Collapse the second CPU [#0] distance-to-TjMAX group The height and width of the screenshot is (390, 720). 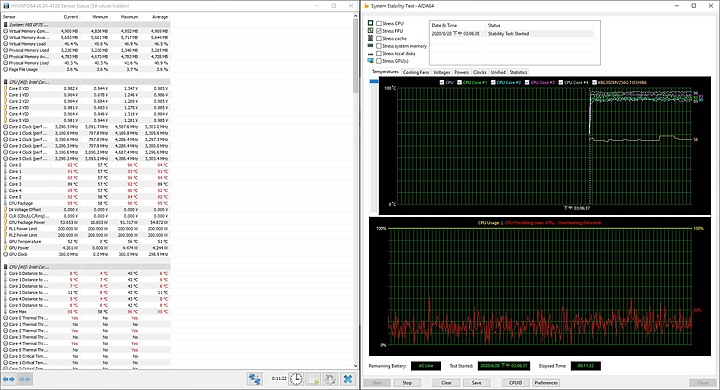click(x=87, y=267)
